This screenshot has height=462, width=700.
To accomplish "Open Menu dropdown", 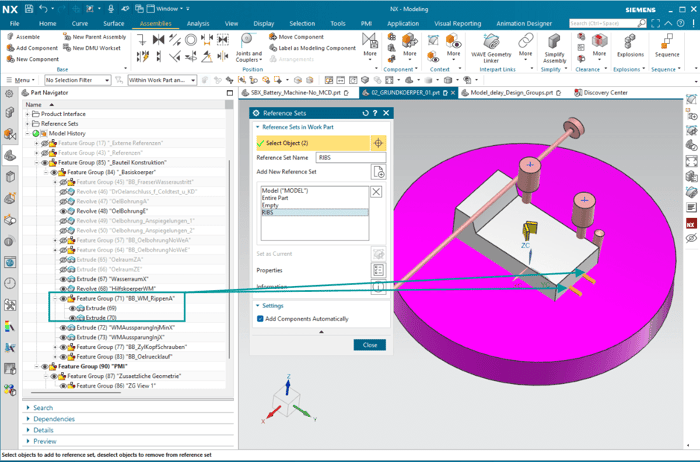I will [21, 80].
